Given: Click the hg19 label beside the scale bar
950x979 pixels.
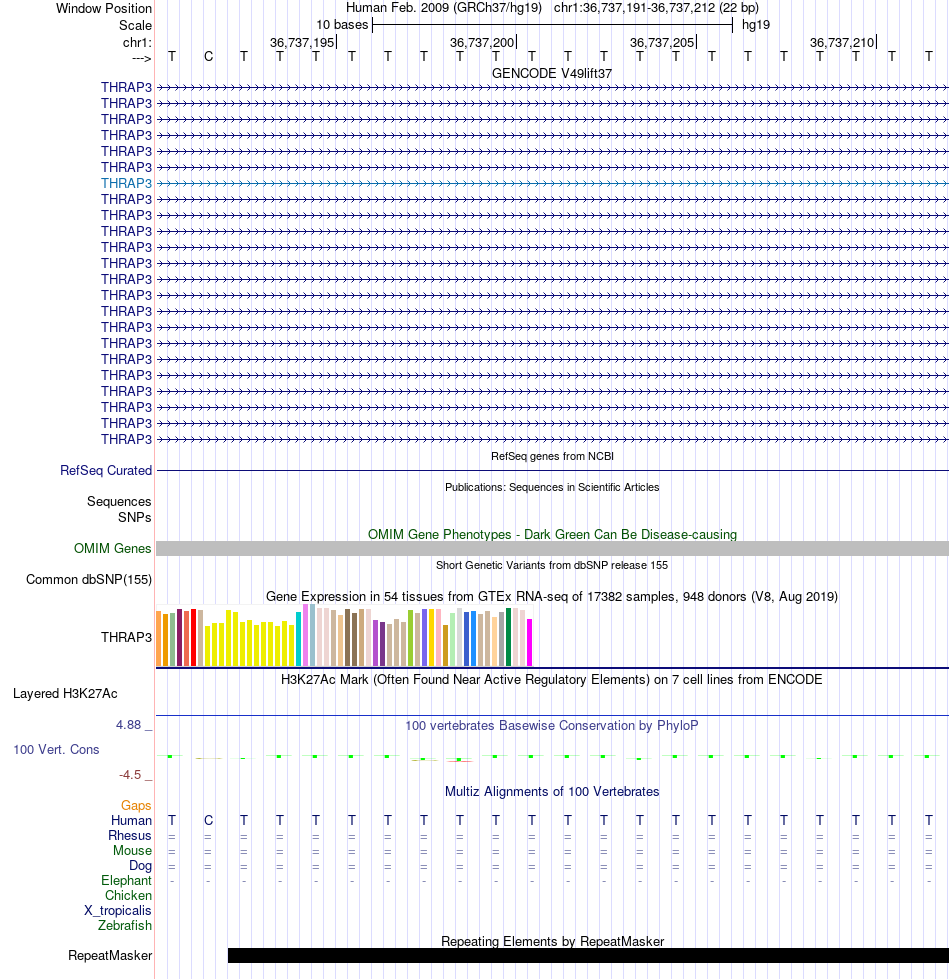Looking at the screenshot, I should [x=756, y=25].
